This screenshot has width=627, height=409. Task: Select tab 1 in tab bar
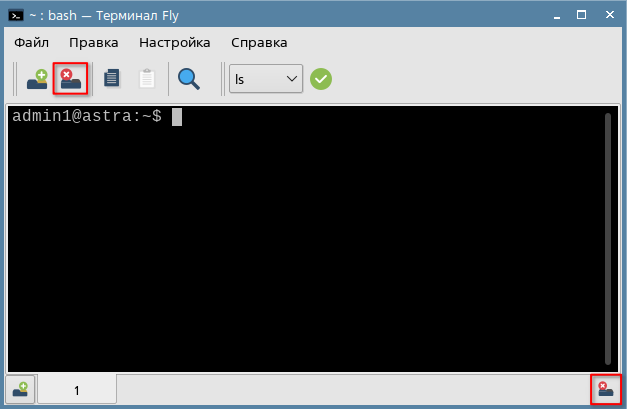[77, 390]
